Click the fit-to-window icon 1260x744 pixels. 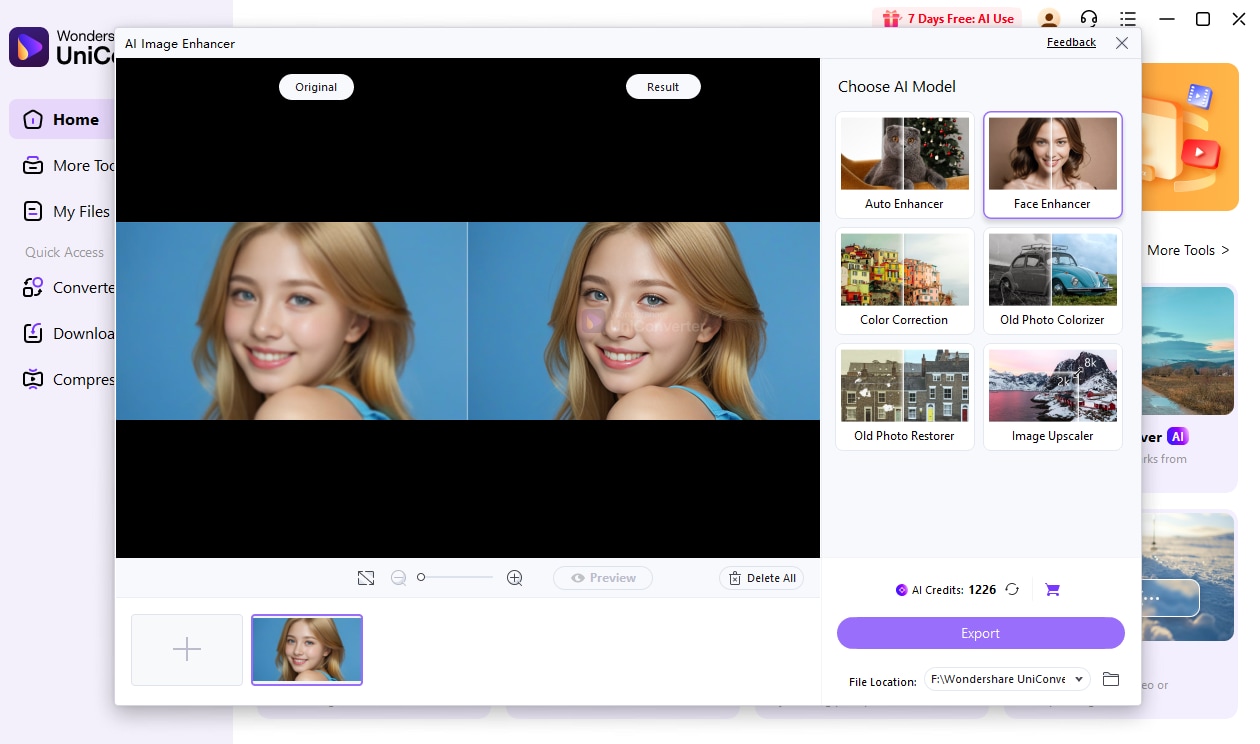click(366, 578)
